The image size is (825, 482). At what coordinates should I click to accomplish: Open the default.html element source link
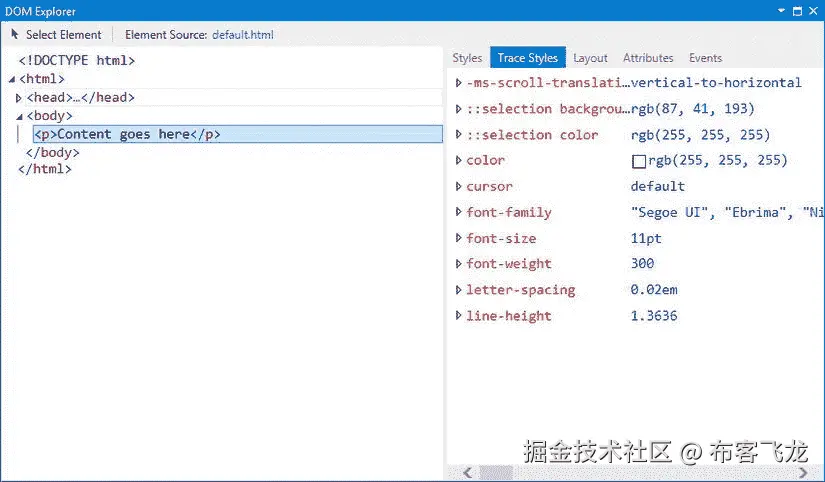click(243, 35)
